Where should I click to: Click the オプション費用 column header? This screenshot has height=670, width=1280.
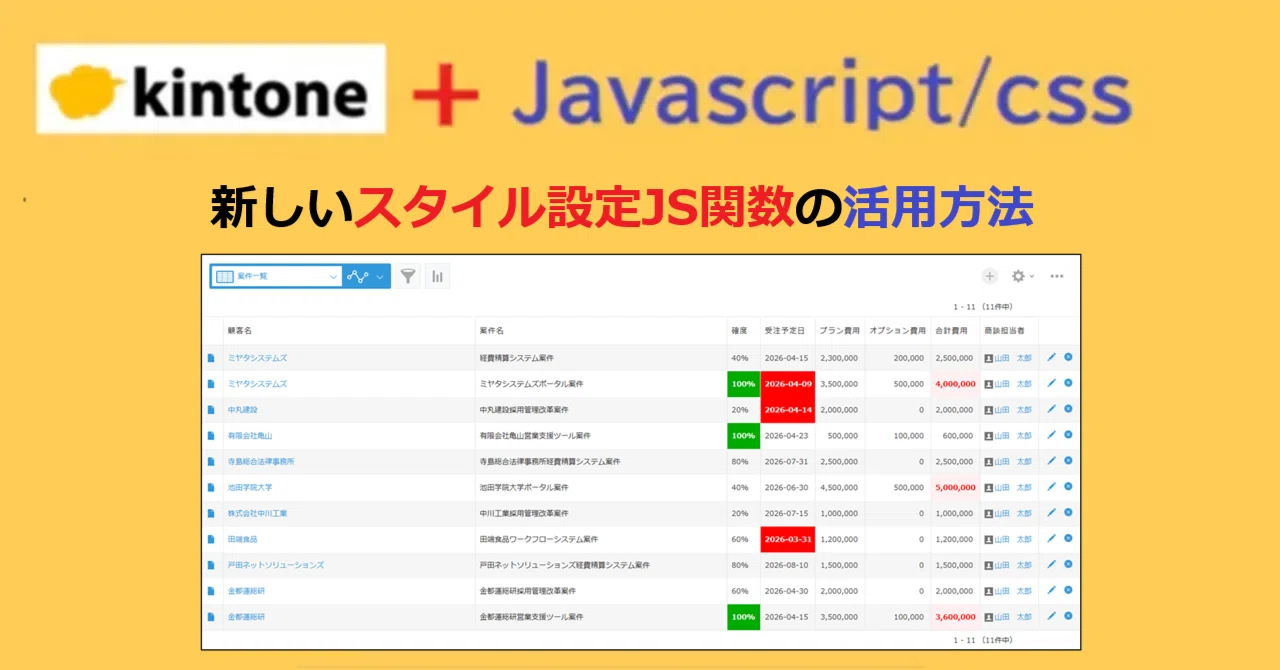tap(897, 330)
